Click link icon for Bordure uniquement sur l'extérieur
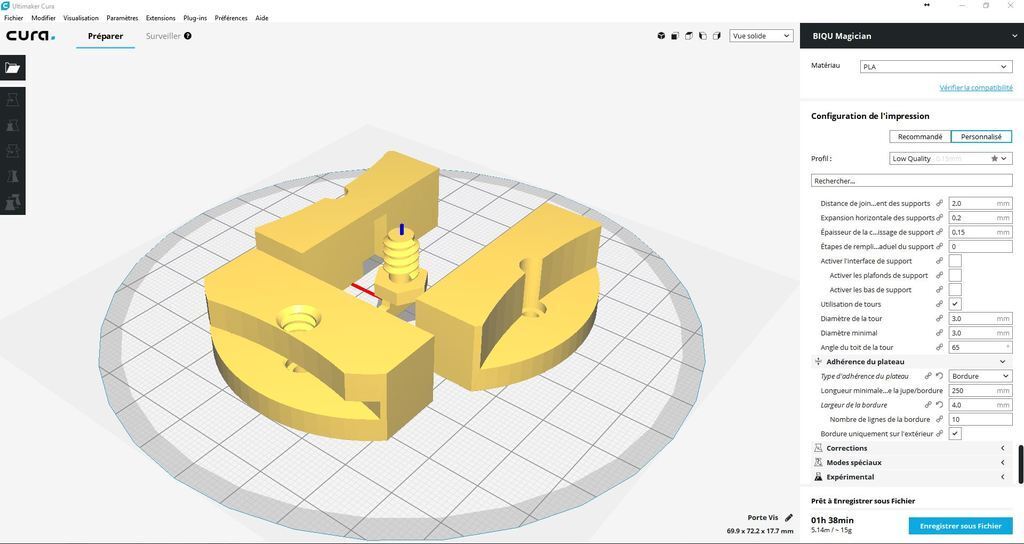 pyautogui.click(x=940, y=434)
